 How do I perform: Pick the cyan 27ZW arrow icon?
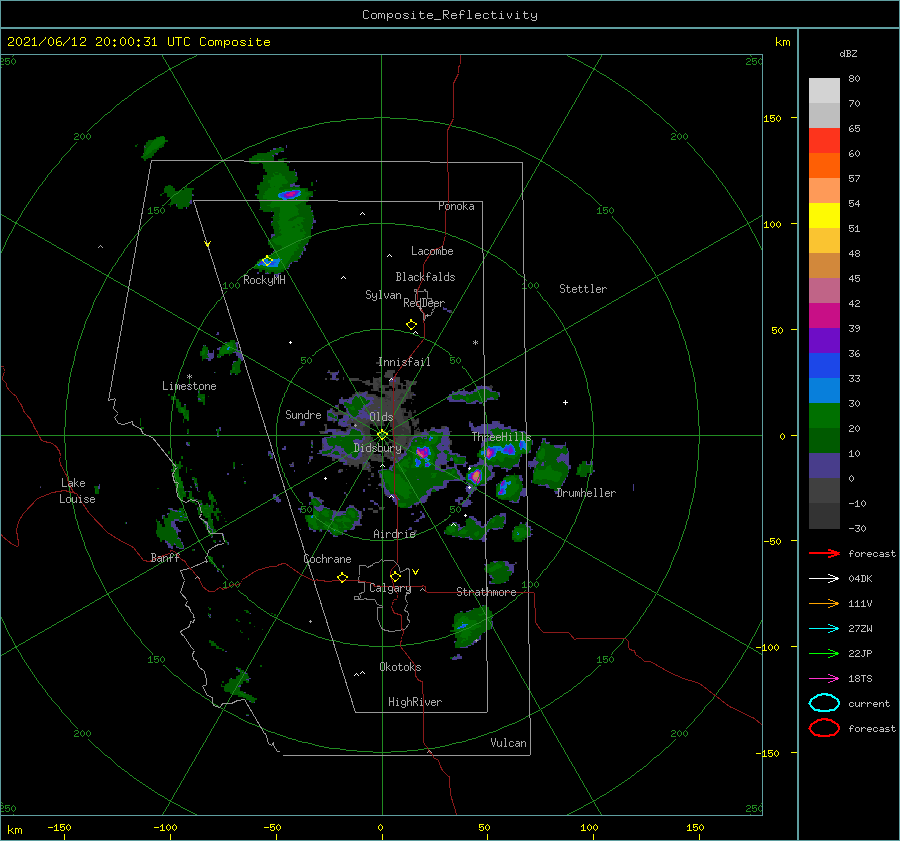point(824,629)
